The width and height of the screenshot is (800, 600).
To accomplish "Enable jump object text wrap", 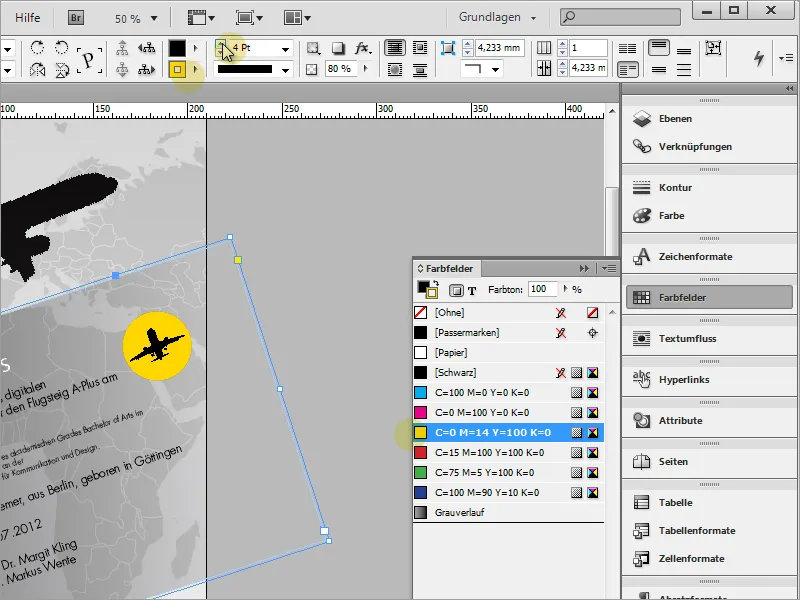I will [x=419, y=69].
